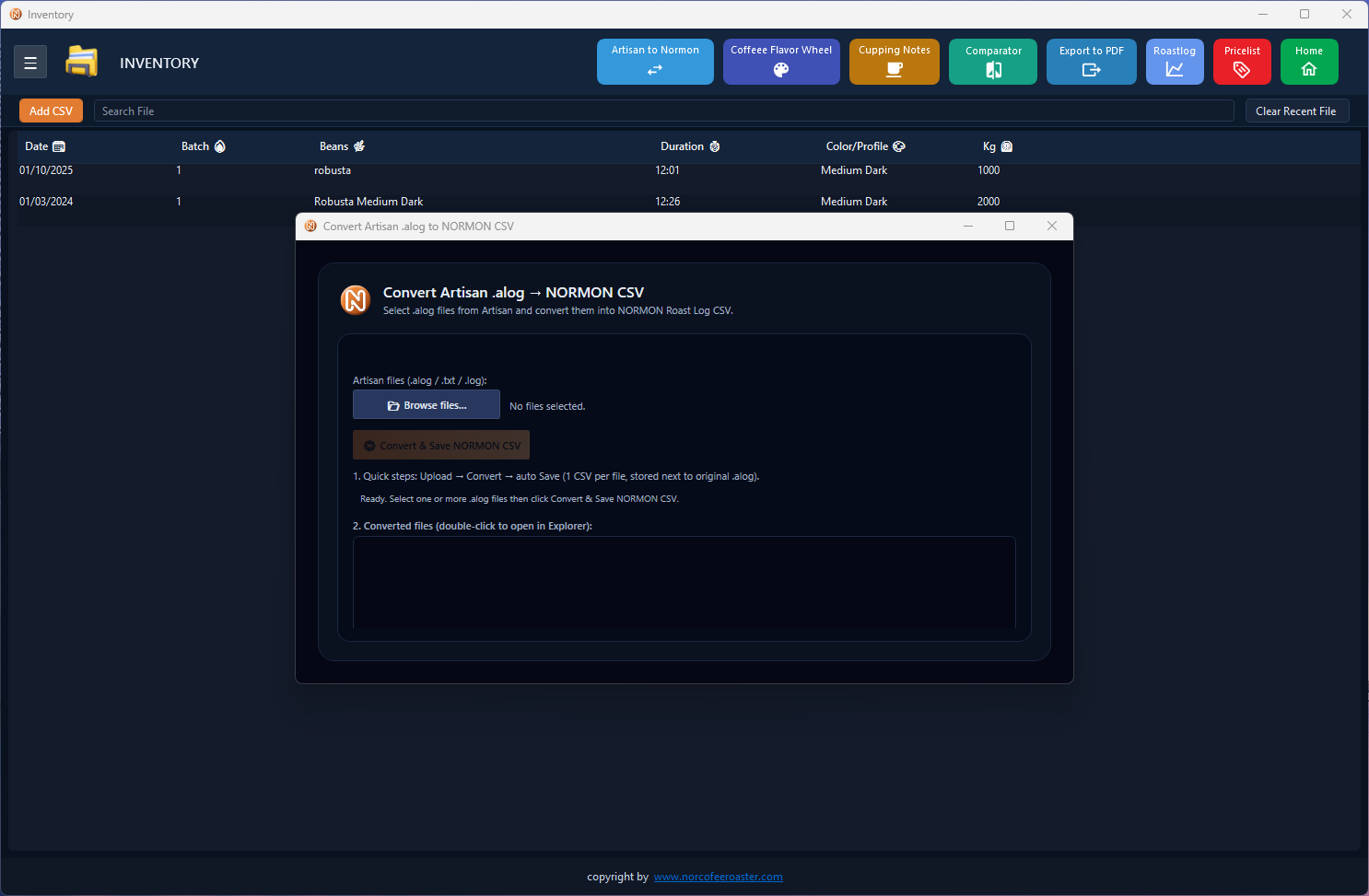Open the hamburger menu
Screen dimensions: 1369x896
click(30, 62)
